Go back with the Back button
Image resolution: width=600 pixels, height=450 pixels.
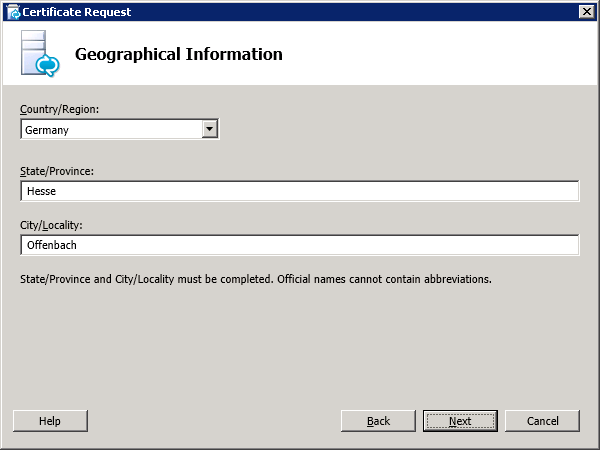point(378,421)
